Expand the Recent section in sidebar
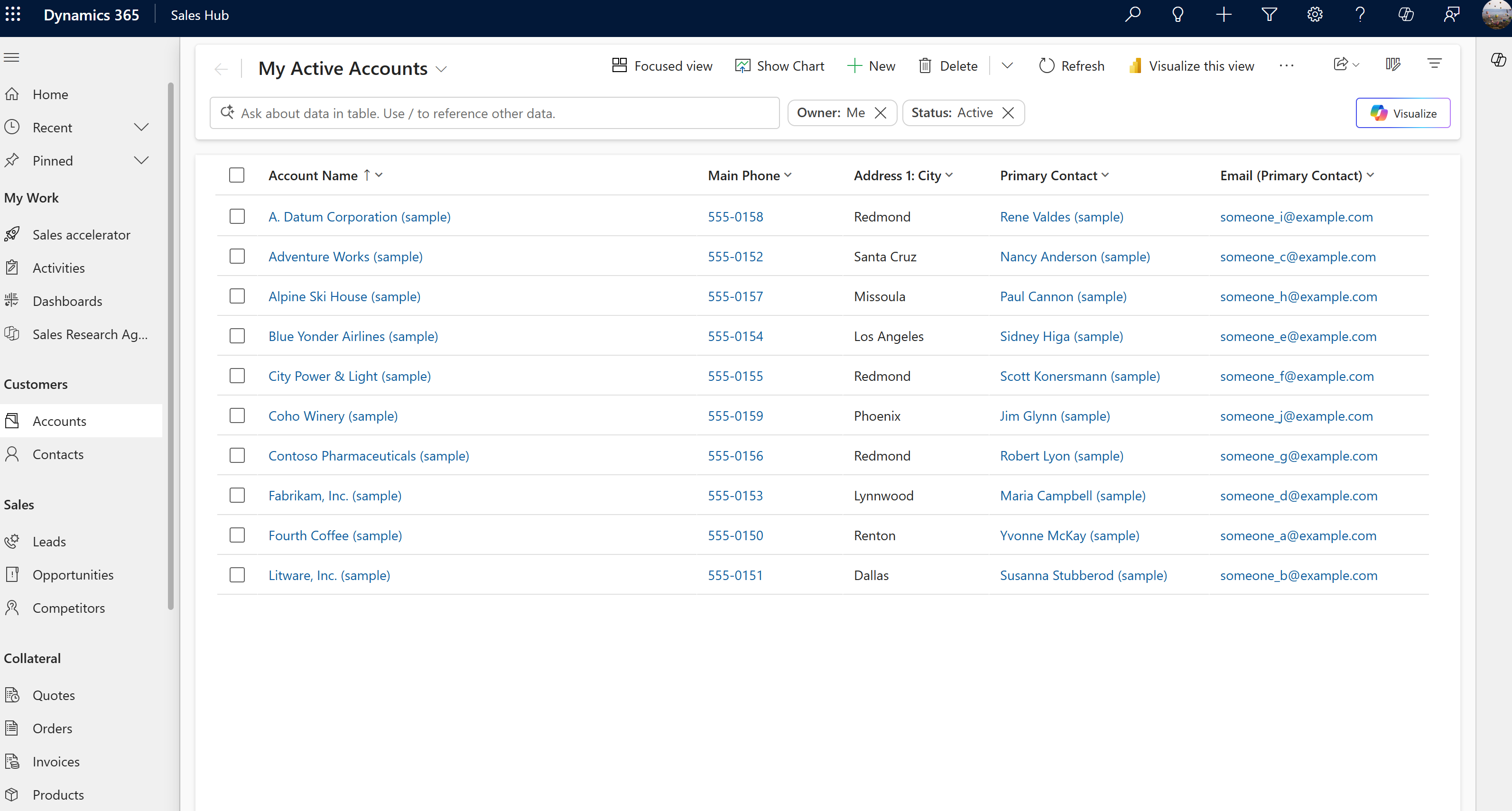 coord(141,128)
